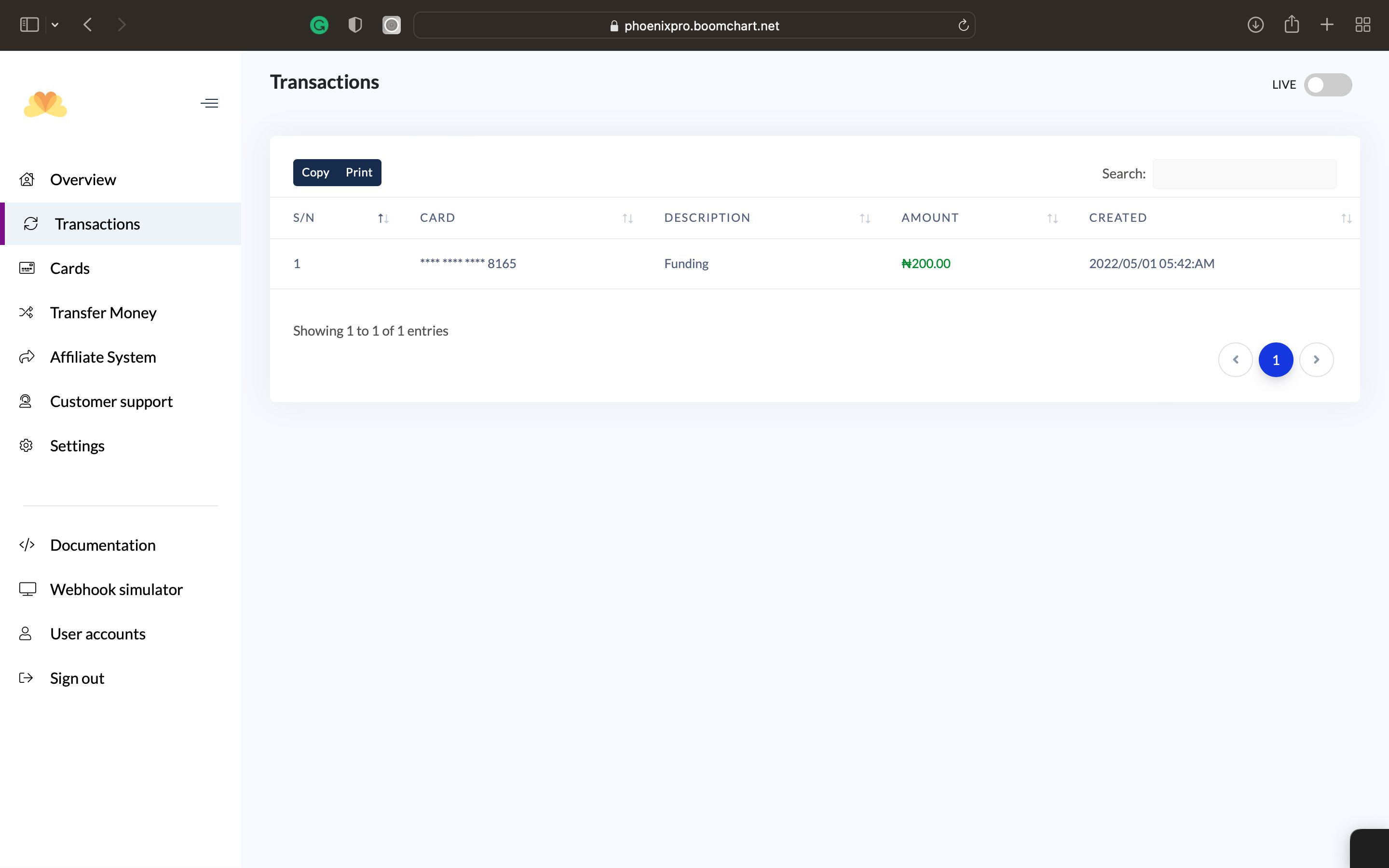The height and width of the screenshot is (868, 1389).
Task: Go to Webhook simulator page
Action: (116, 590)
